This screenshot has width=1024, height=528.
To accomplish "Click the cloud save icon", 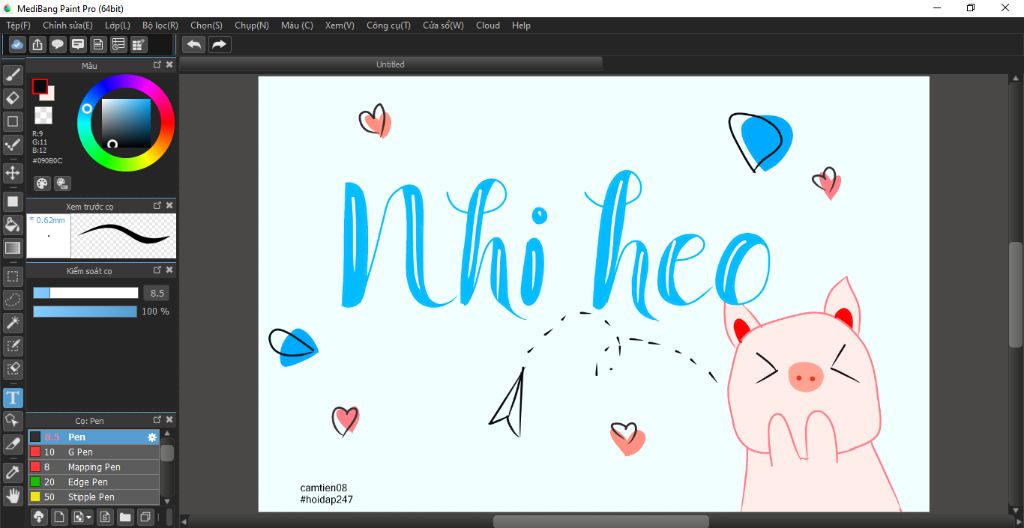I will (18, 44).
